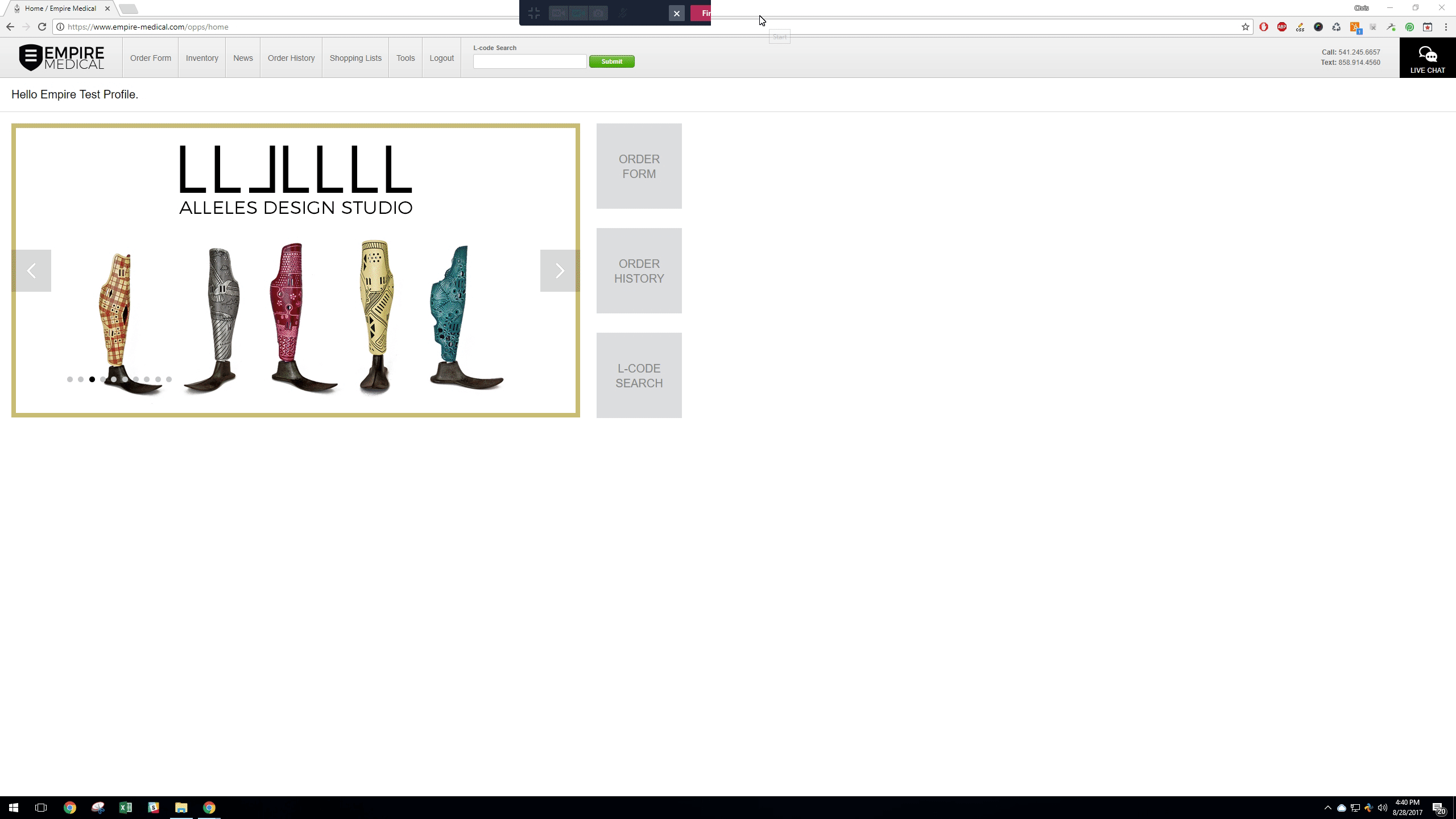Select the first carousel indicator dot
The width and height of the screenshot is (1456, 819).
[x=70, y=379]
